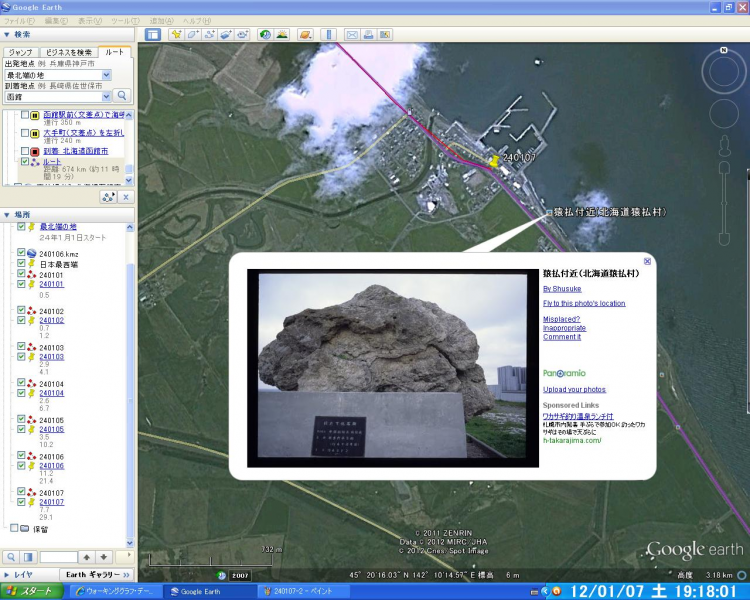This screenshot has height=600, width=750.
Task: Switch to sky or planets view
Action: pyautogui.click(x=305, y=34)
